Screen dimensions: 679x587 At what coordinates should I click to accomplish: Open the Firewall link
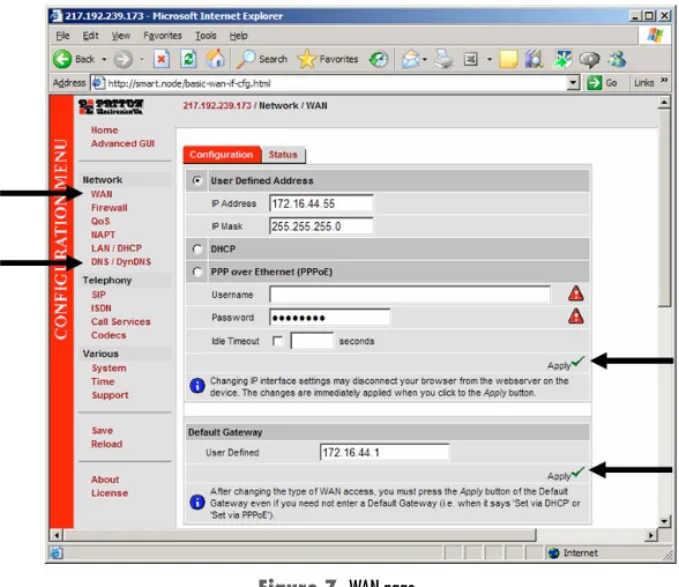(109, 208)
